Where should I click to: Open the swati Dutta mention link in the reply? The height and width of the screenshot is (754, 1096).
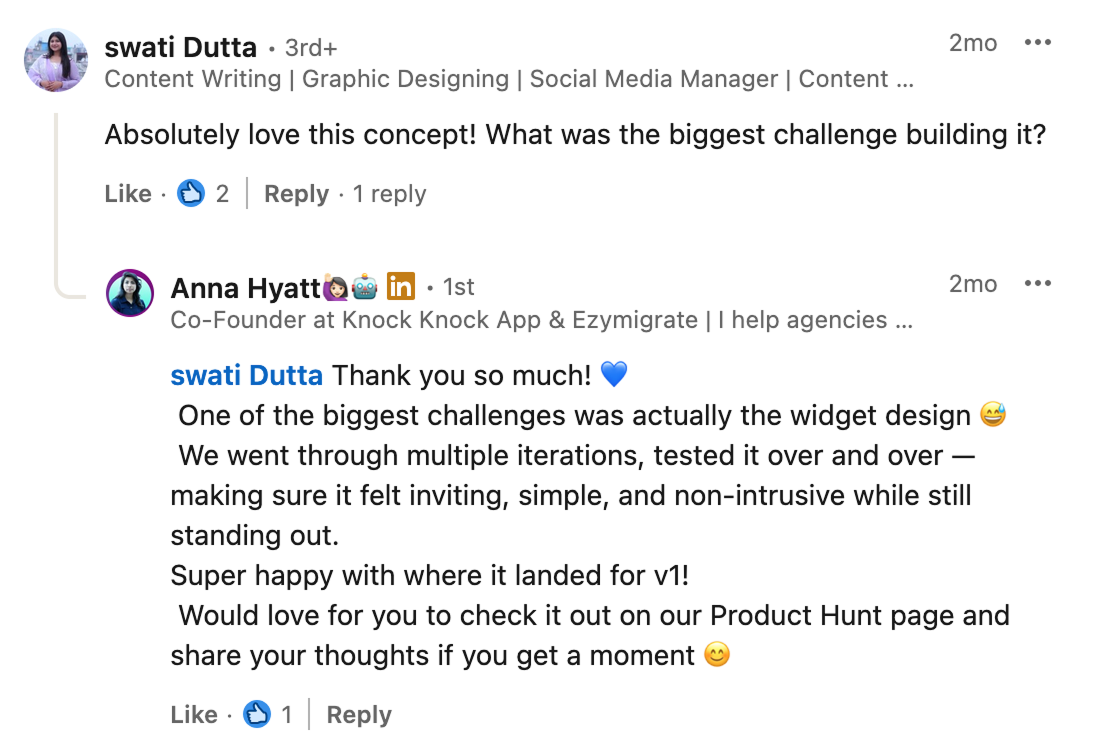(x=246, y=375)
